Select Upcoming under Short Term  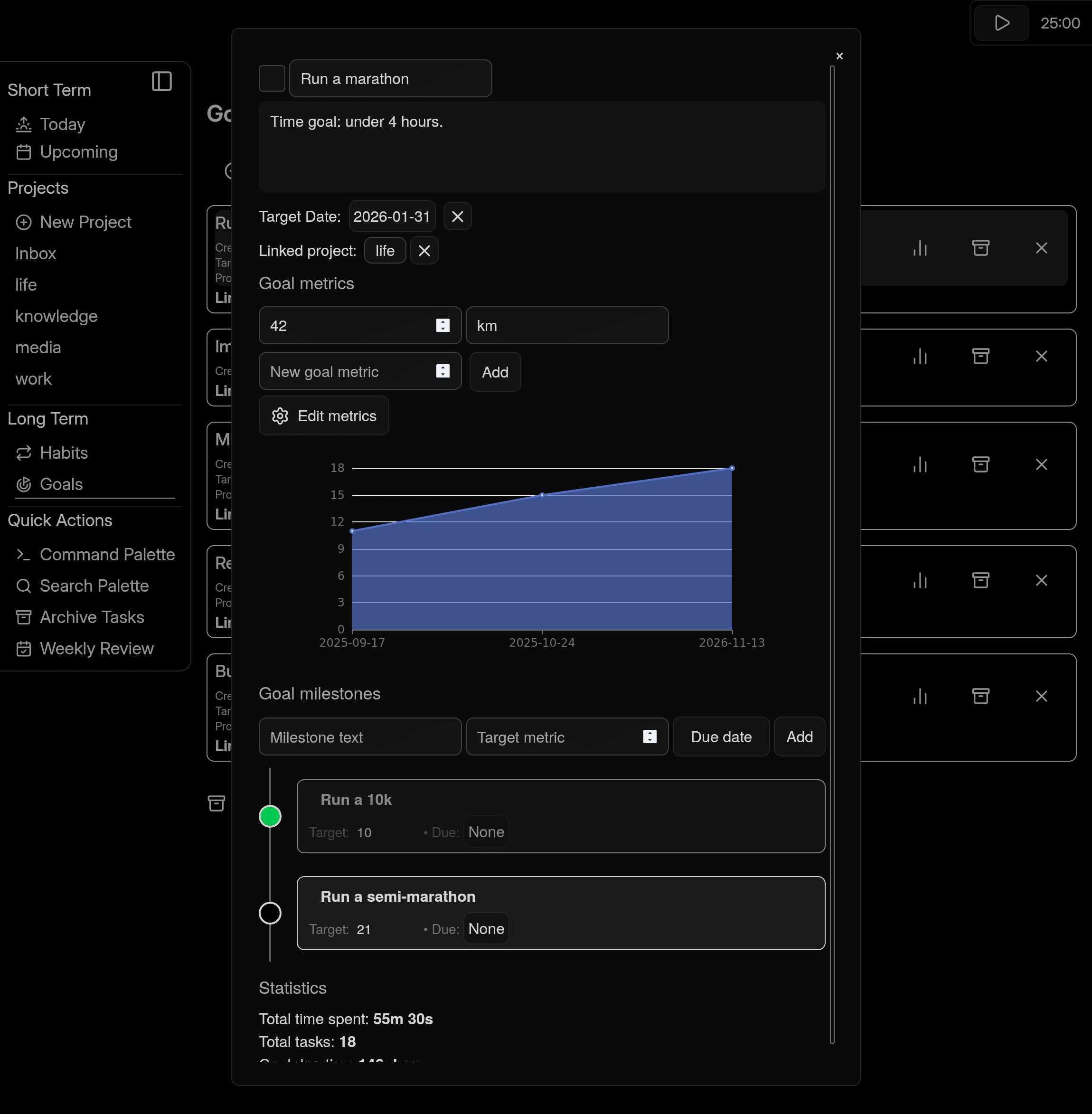78,152
